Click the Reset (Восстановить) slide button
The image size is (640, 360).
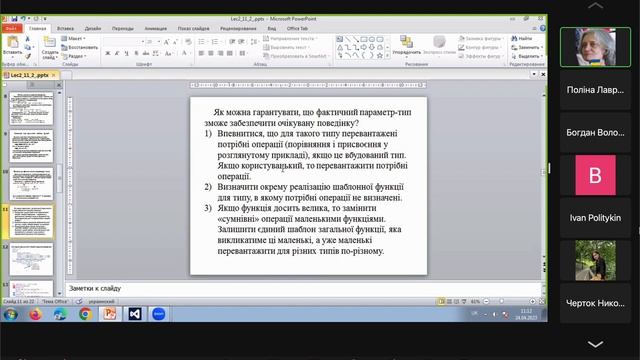80,47
